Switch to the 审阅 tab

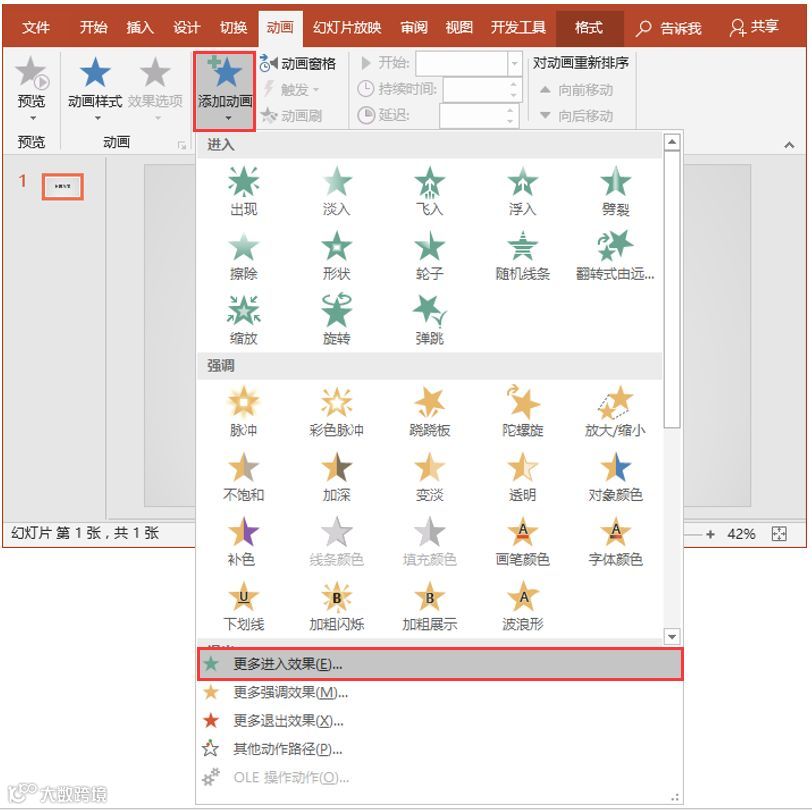tap(414, 27)
